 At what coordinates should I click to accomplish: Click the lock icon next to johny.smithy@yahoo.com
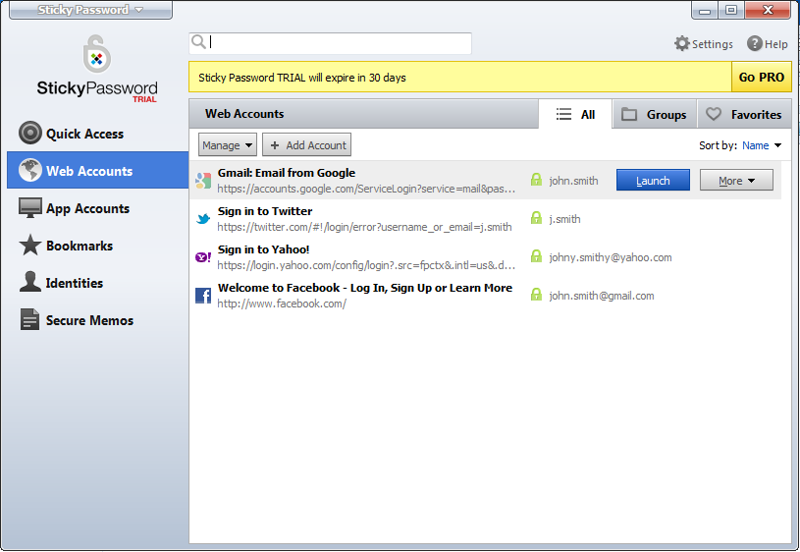point(536,256)
